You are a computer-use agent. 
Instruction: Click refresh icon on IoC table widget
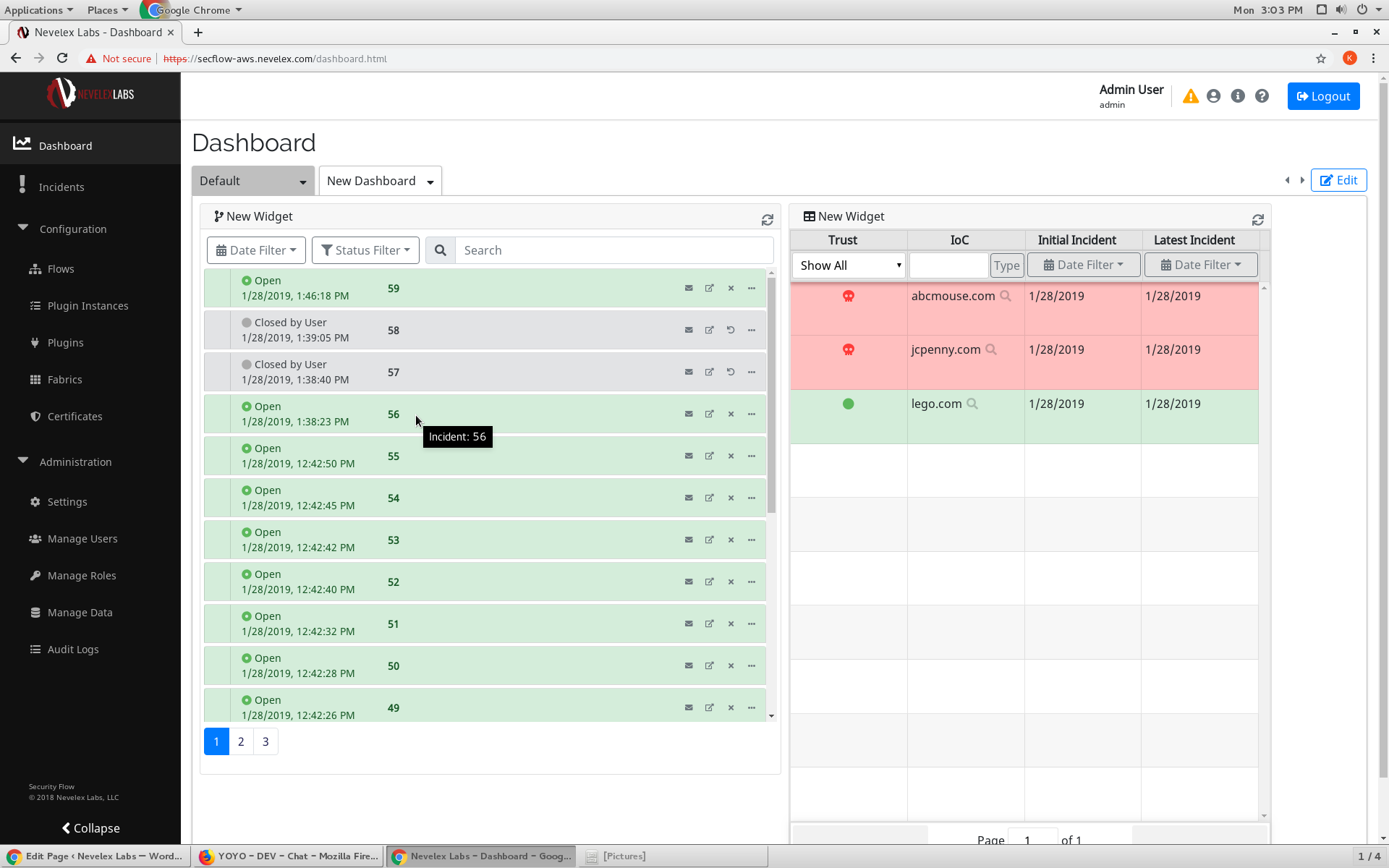point(1257,220)
